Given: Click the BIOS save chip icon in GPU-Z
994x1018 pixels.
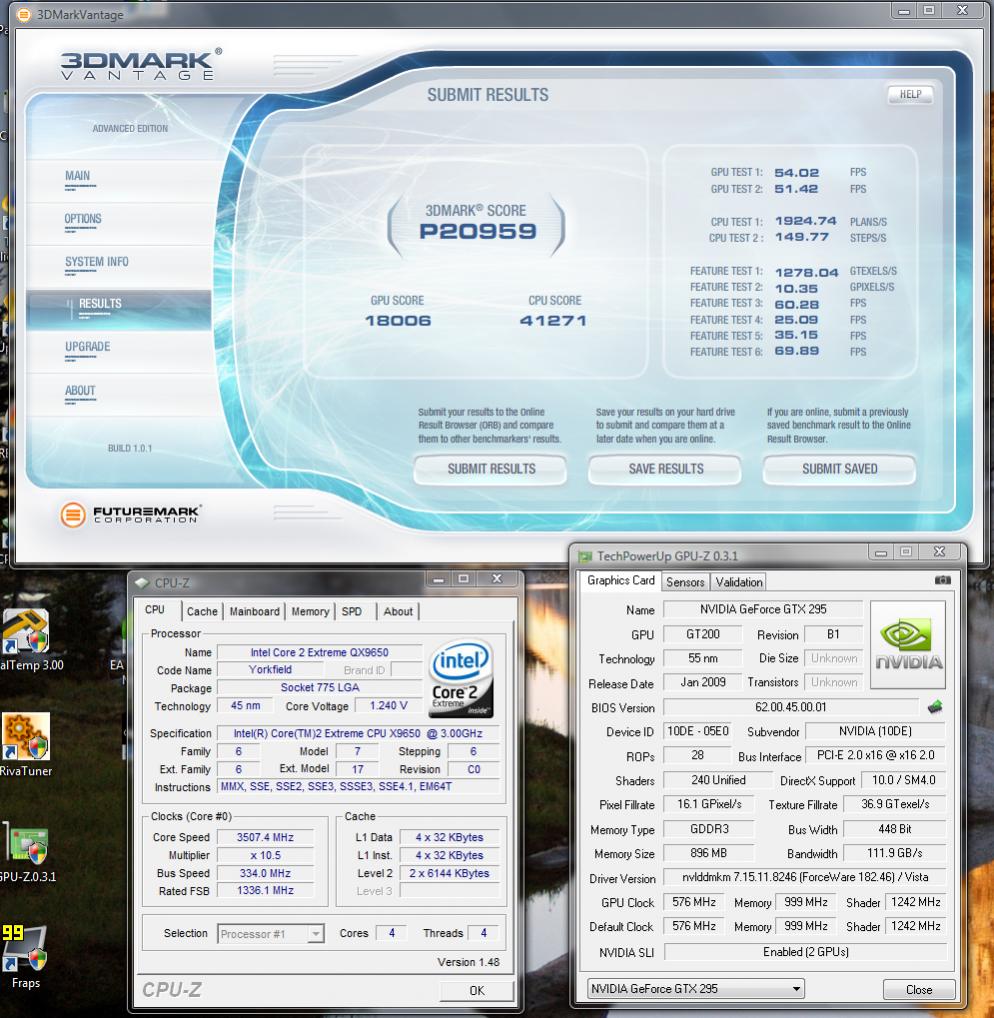Looking at the screenshot, I should click(935, 707).
